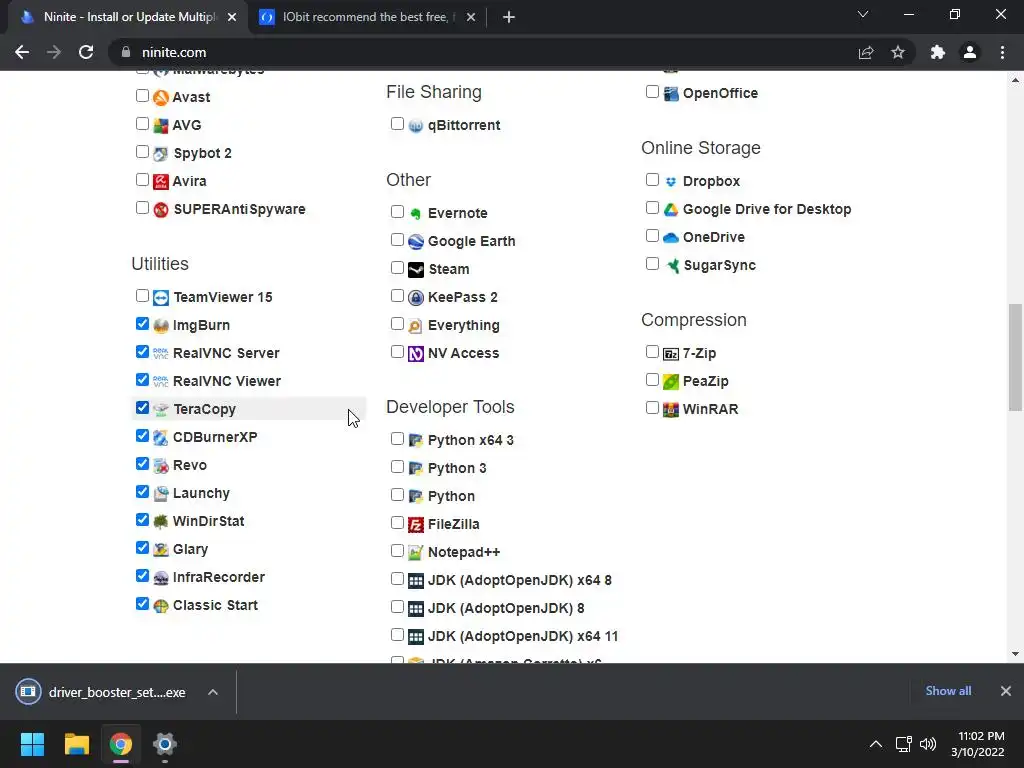Uncheck the InfraRecorder checkbox

[142, 576]
